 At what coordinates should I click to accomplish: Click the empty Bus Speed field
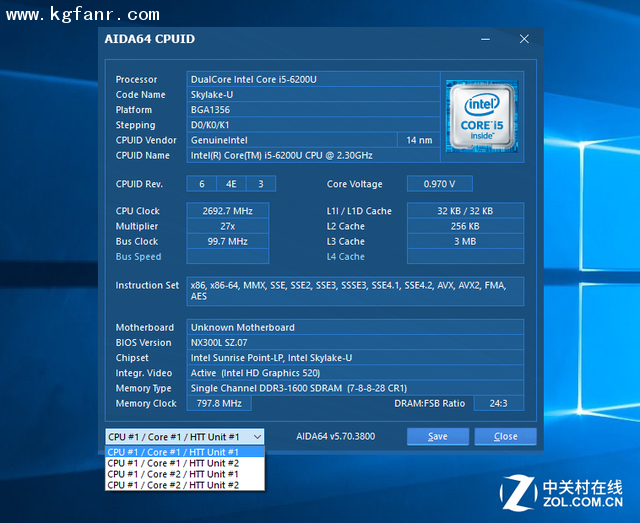click(227, 256)
